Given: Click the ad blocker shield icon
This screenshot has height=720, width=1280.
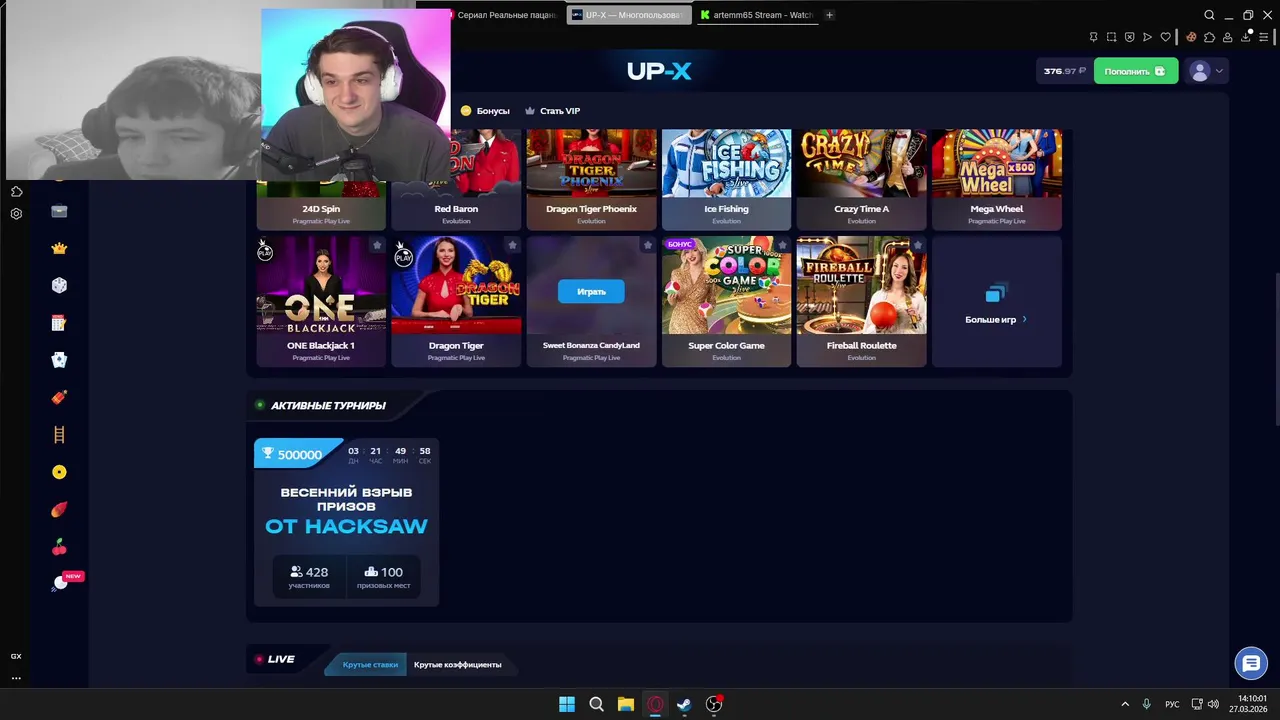Looking at the screenshot, I should tap(1130, 37).
